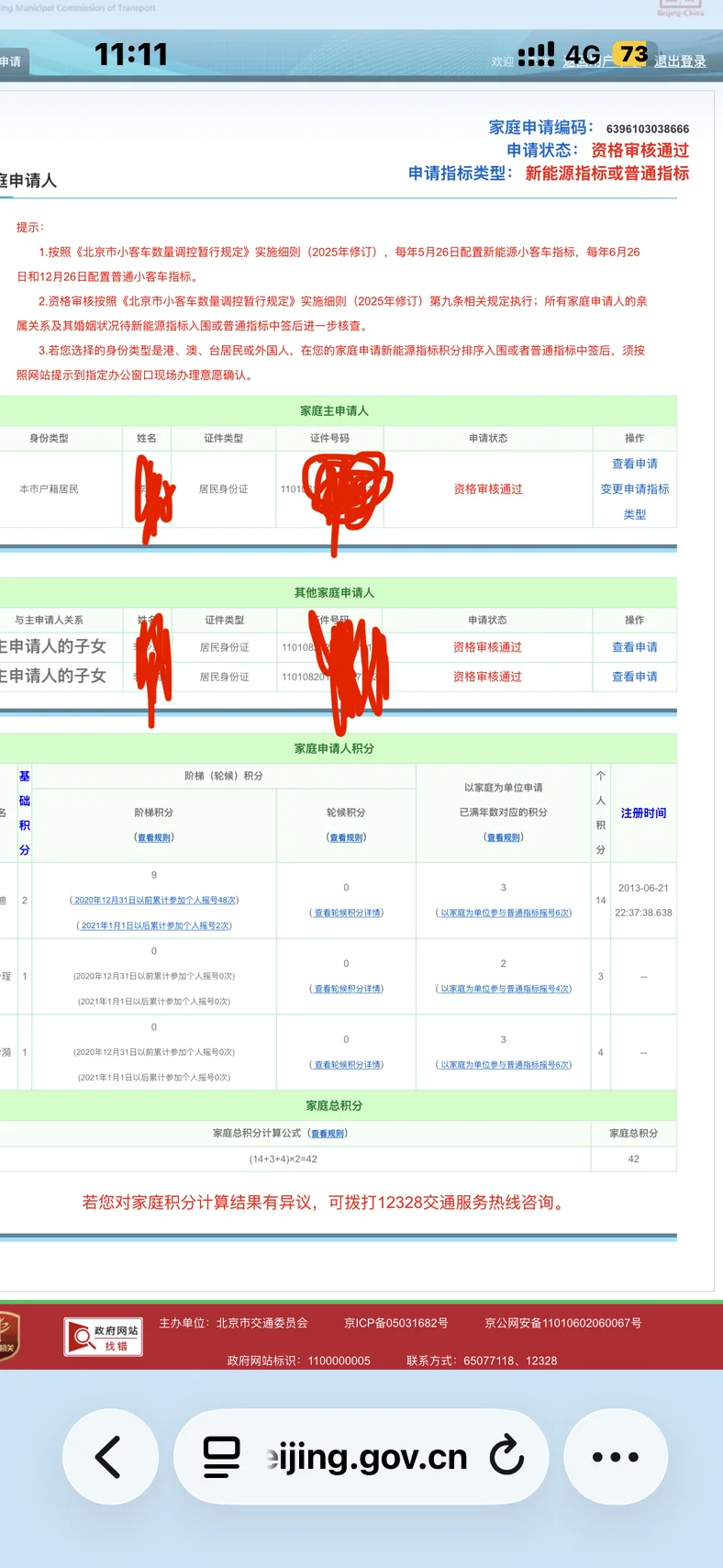Click 查看规则 under 阶梯积分
The image size is (723, 1568).
154,837
